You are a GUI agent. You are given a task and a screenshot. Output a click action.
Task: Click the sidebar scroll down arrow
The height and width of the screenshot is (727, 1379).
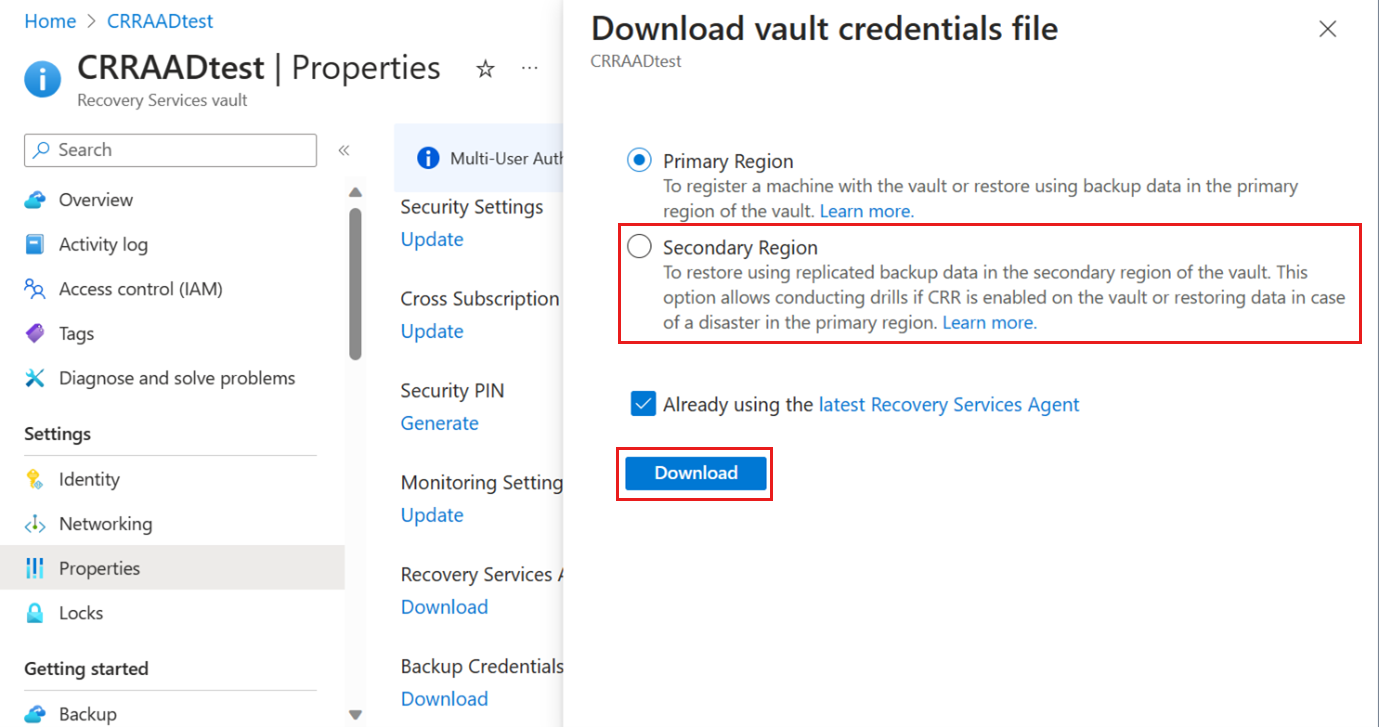point(355,714)
